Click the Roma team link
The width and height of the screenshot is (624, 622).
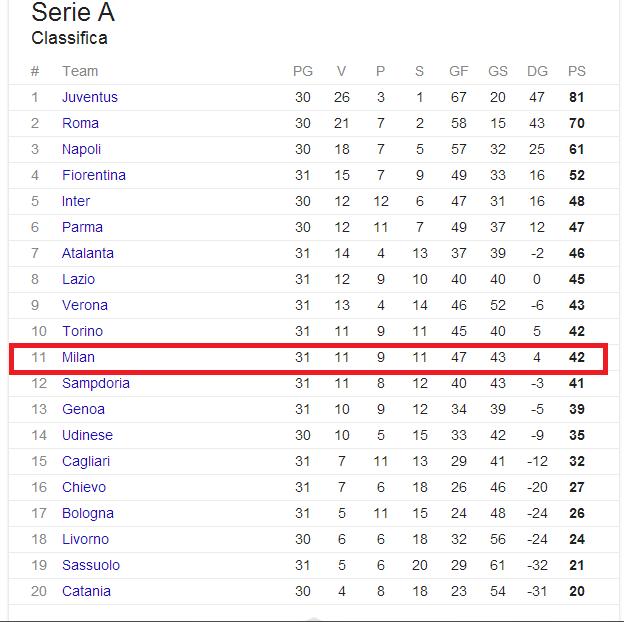(x=80, y=123)
